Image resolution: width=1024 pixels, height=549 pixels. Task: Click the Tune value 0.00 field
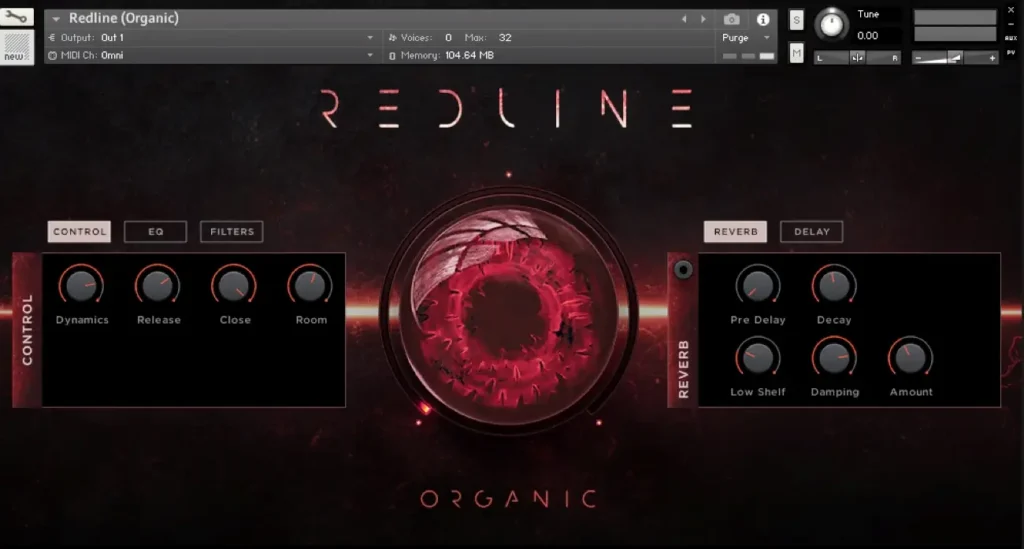pos(868,36)
